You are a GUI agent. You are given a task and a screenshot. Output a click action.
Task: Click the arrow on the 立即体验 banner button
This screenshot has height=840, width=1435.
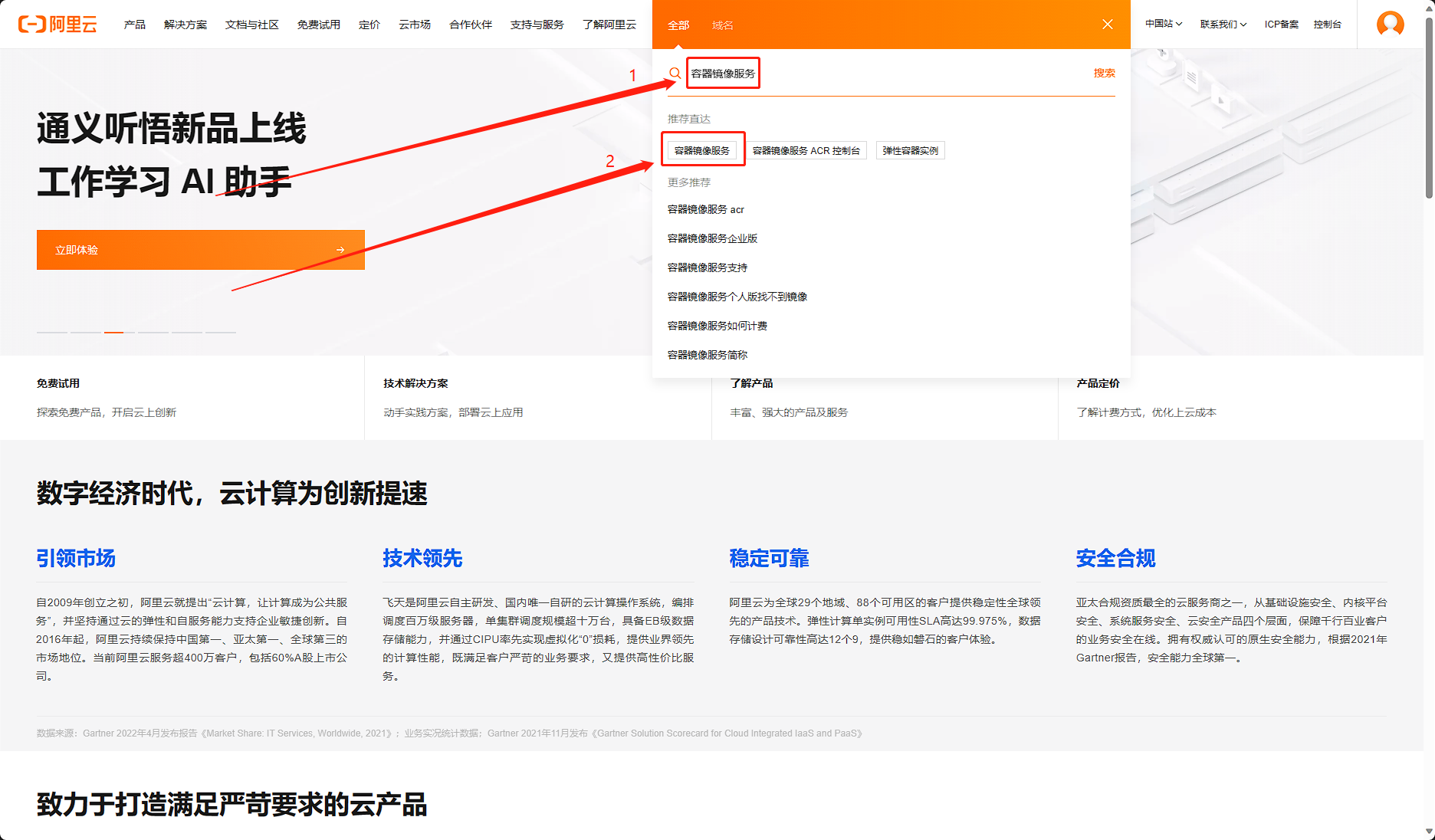(340, 250)
